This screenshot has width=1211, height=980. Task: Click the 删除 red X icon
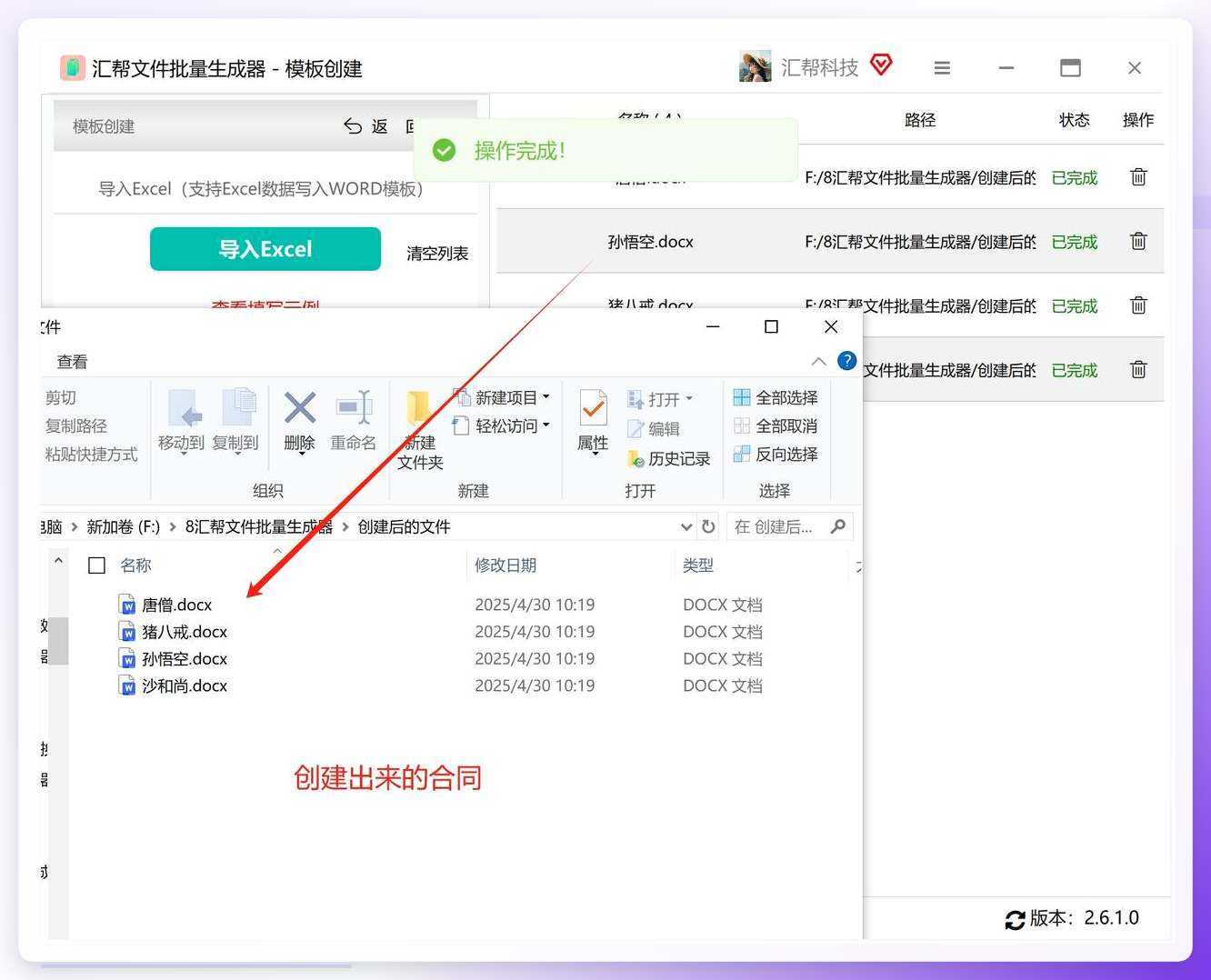click(299, 408)
